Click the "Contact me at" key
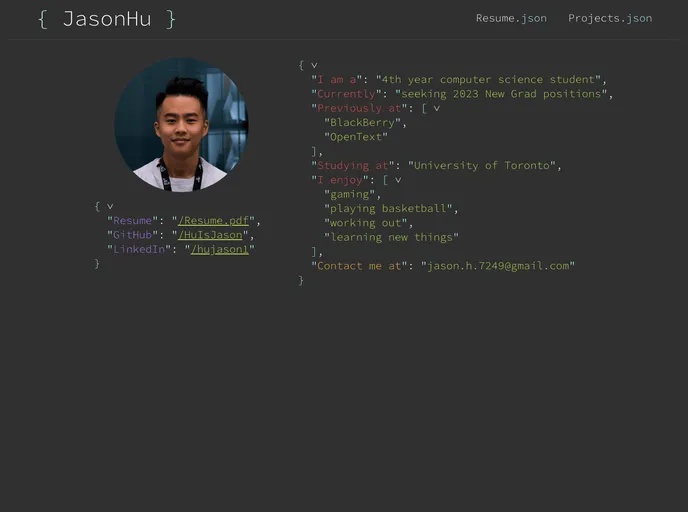 tap(359, 266)
